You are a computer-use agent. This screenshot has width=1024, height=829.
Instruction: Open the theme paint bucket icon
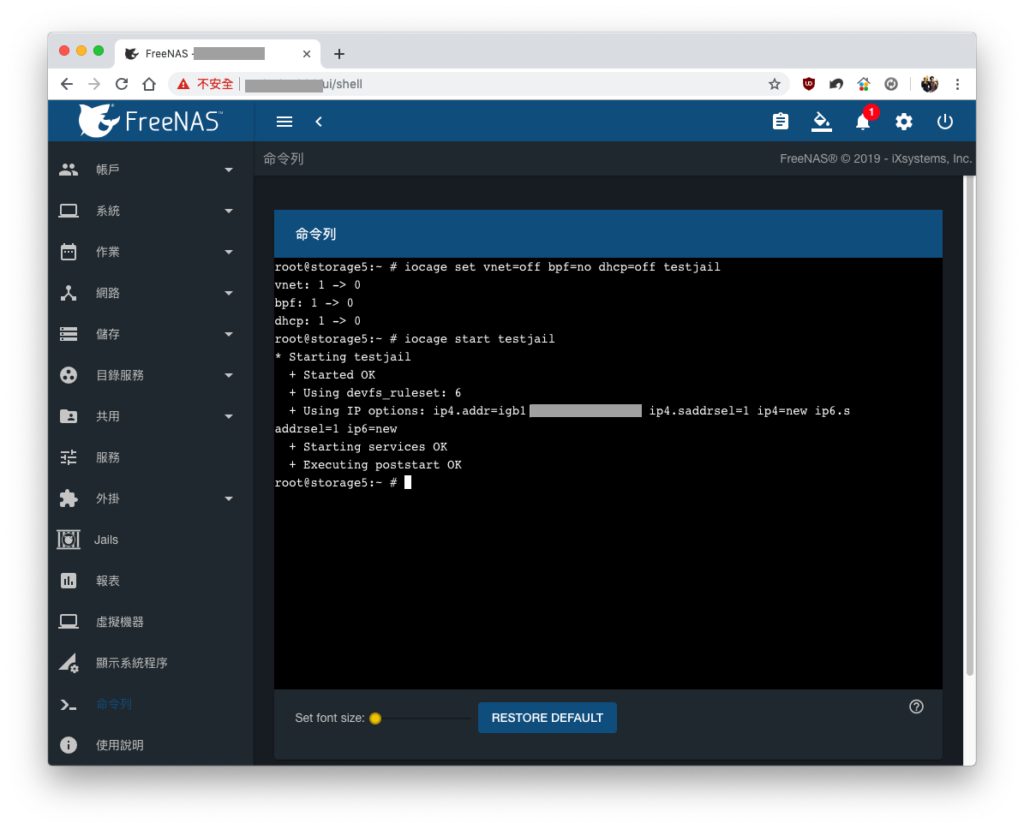tap(821, 122)
